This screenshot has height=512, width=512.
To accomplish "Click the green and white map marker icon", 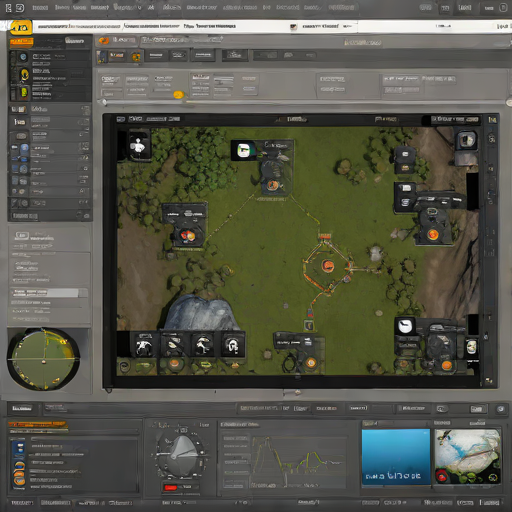I will [244, 150].
